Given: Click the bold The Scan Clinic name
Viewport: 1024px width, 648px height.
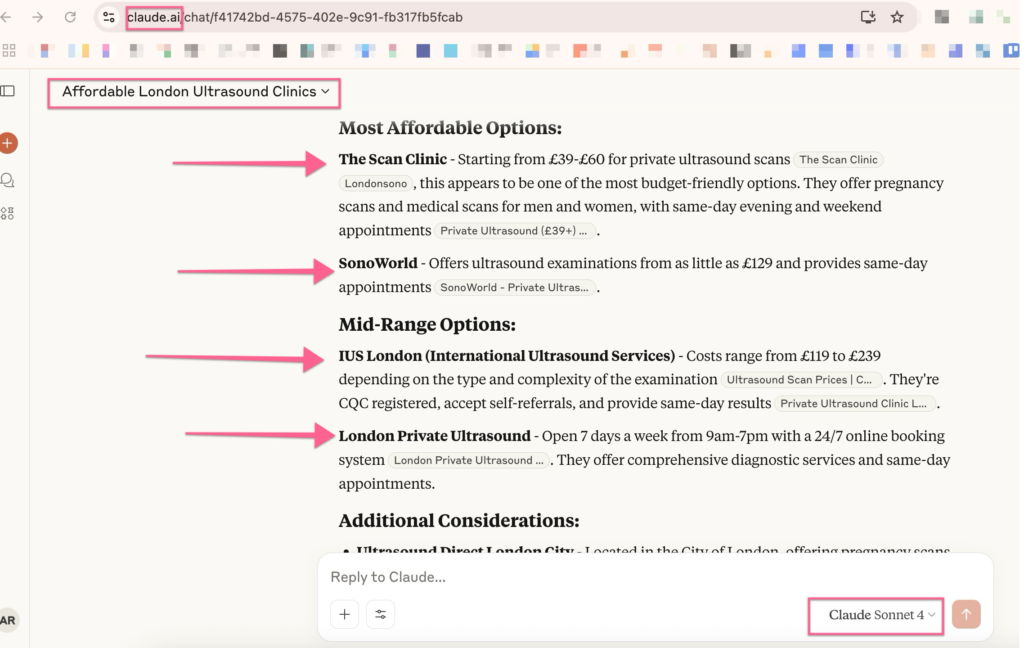Looking at the screenshot, I should click(x=392, y=159).
